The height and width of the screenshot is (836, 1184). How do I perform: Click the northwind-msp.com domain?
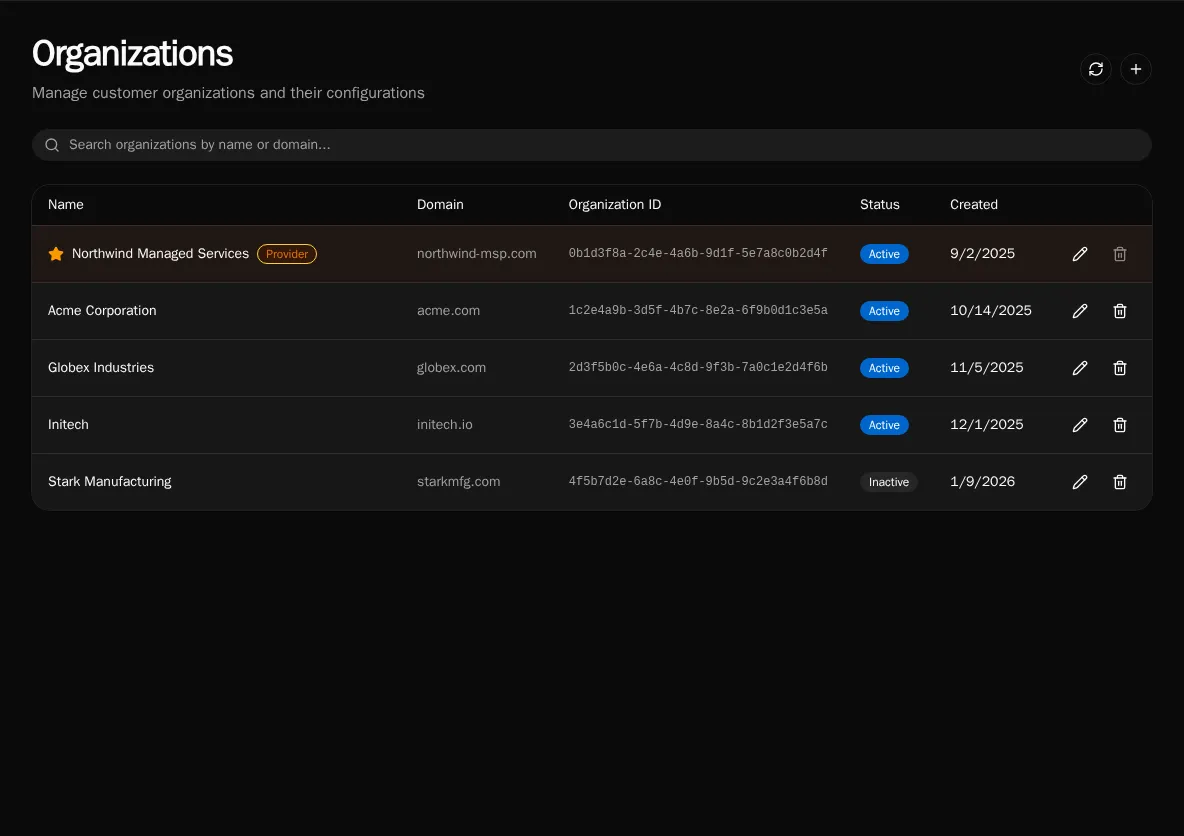[x=476, y=254]
